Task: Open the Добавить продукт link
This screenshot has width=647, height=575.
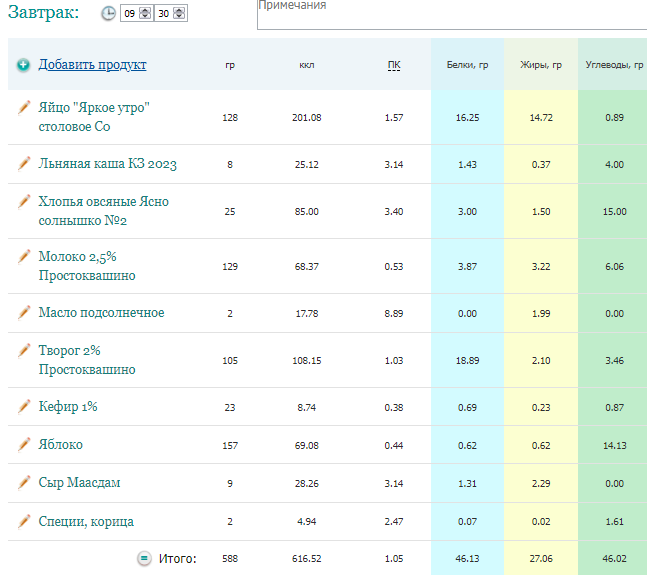Action: point(92,65)
